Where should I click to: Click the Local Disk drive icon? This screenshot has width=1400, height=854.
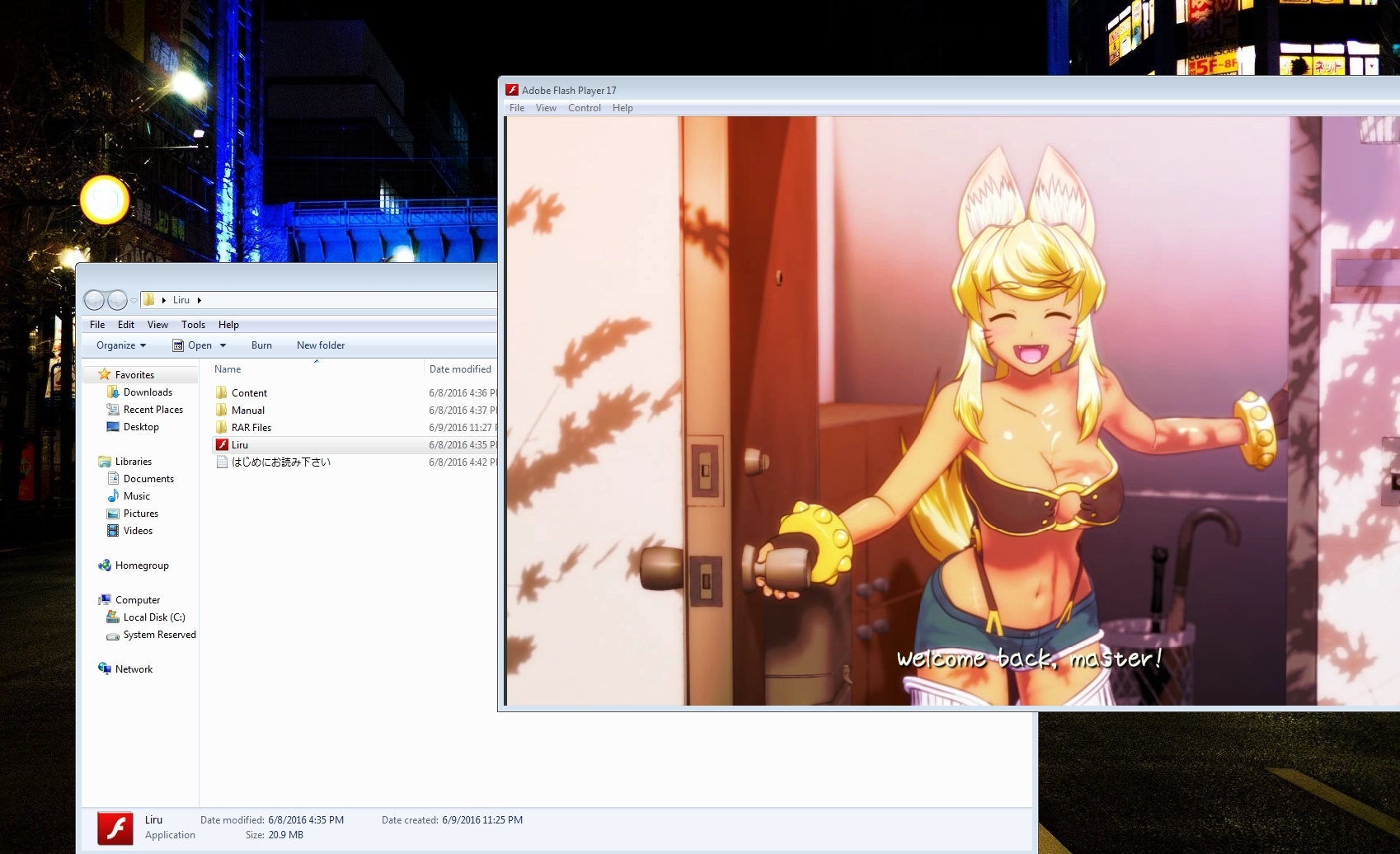113,617
